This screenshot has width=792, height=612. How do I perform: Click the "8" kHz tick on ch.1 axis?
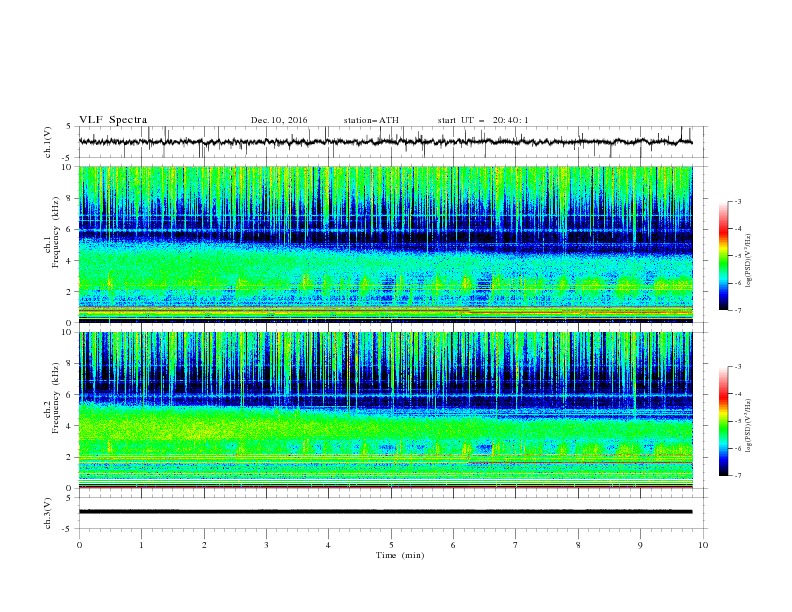pos(71,198)
